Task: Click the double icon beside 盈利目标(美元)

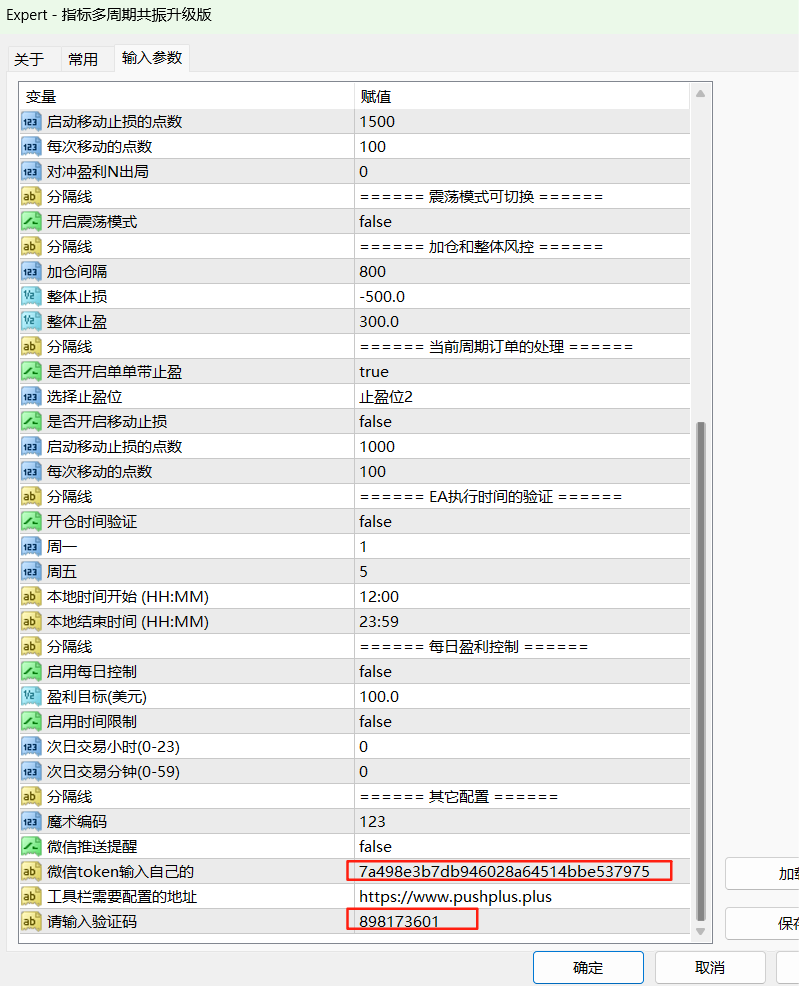Action: point(31,696)
